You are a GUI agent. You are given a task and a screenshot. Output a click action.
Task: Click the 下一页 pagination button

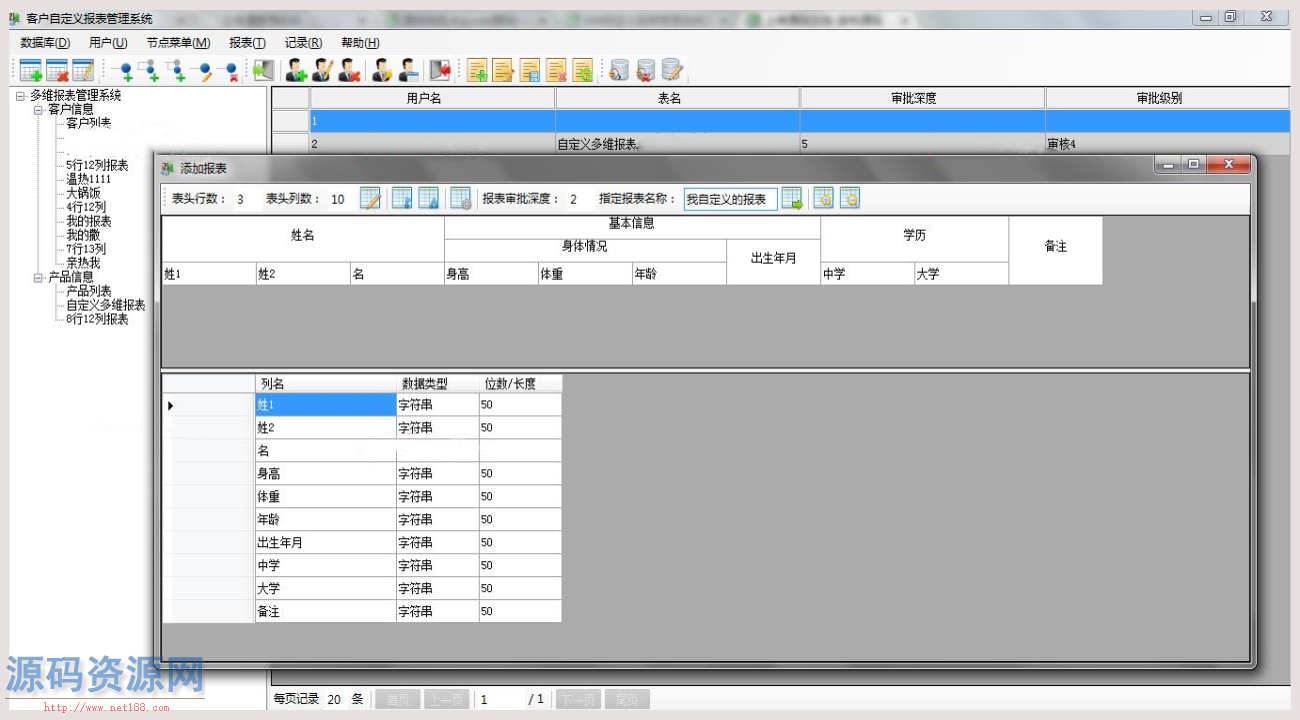(577, 700)
